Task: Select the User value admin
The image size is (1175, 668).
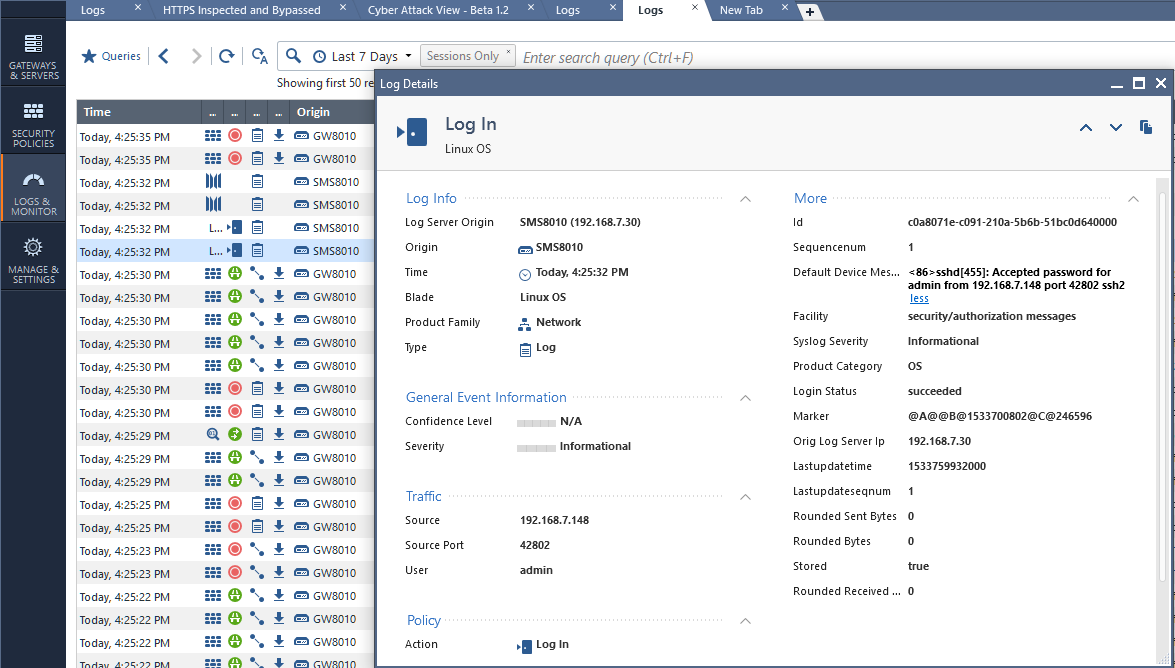Action: [537, 571]
